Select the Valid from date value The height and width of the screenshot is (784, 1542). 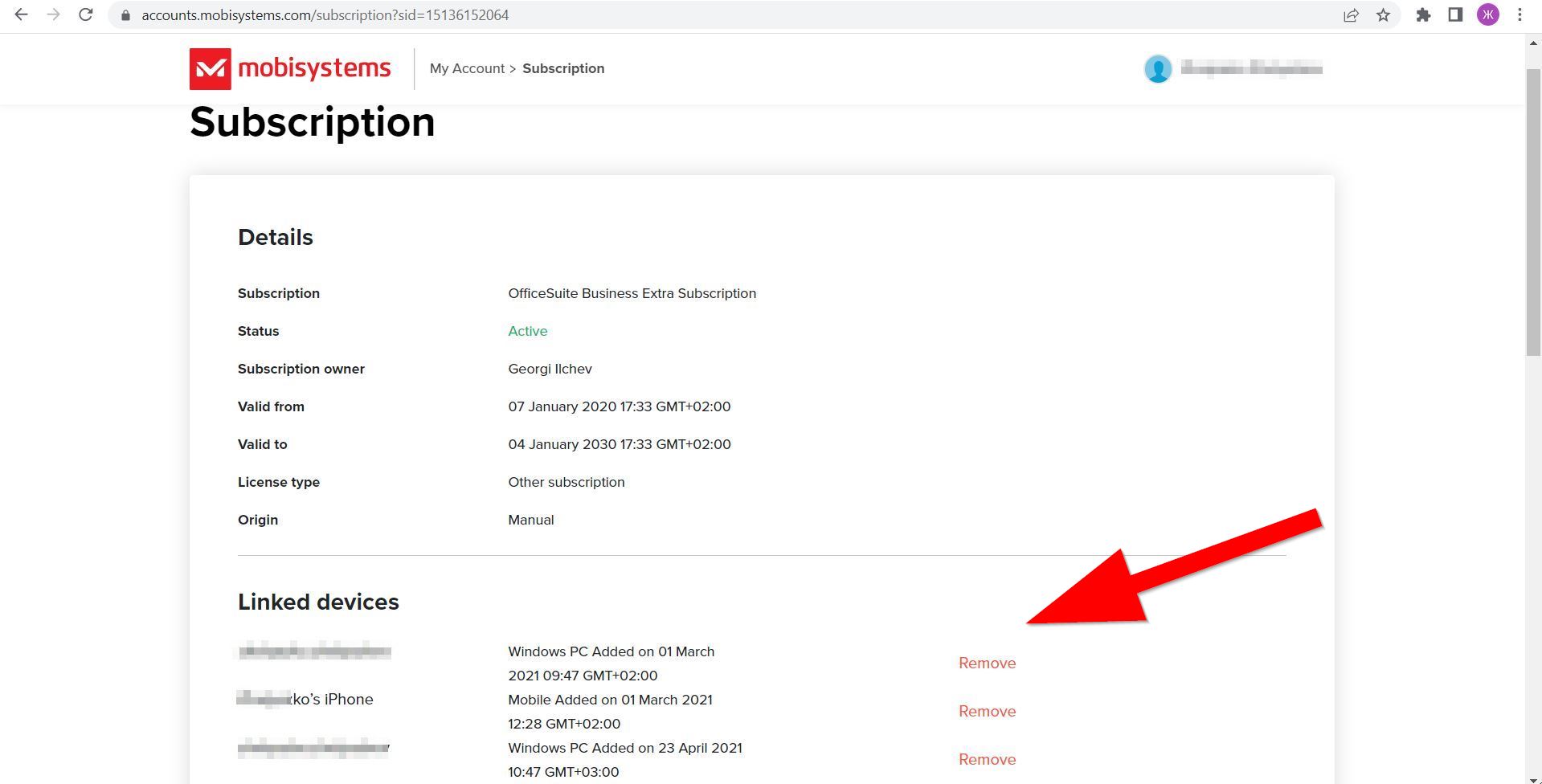tap(619, 406)
